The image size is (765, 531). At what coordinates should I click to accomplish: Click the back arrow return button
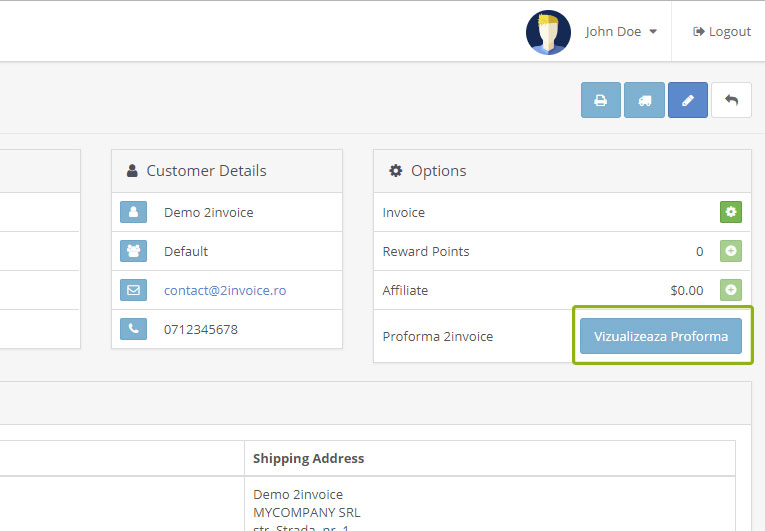click(731, 100)
